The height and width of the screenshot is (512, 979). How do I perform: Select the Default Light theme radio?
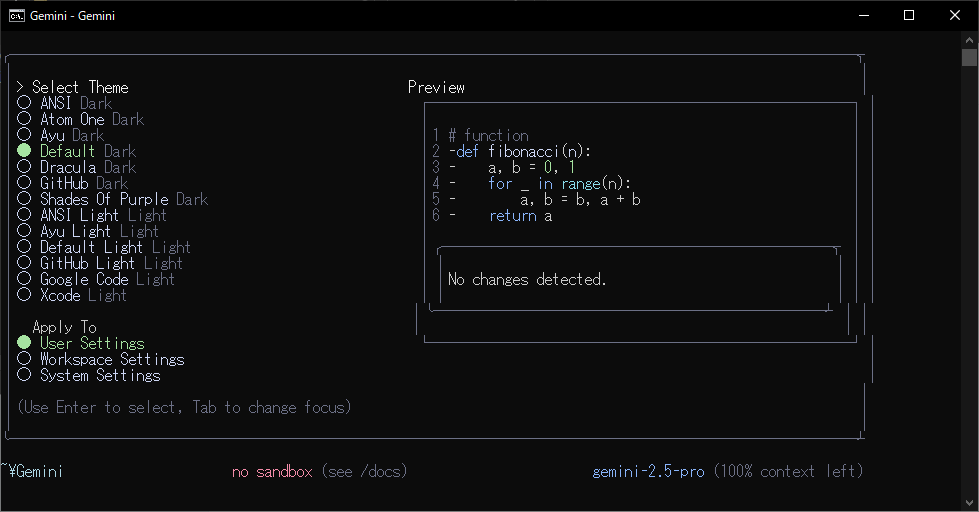(x=24, y=247)
